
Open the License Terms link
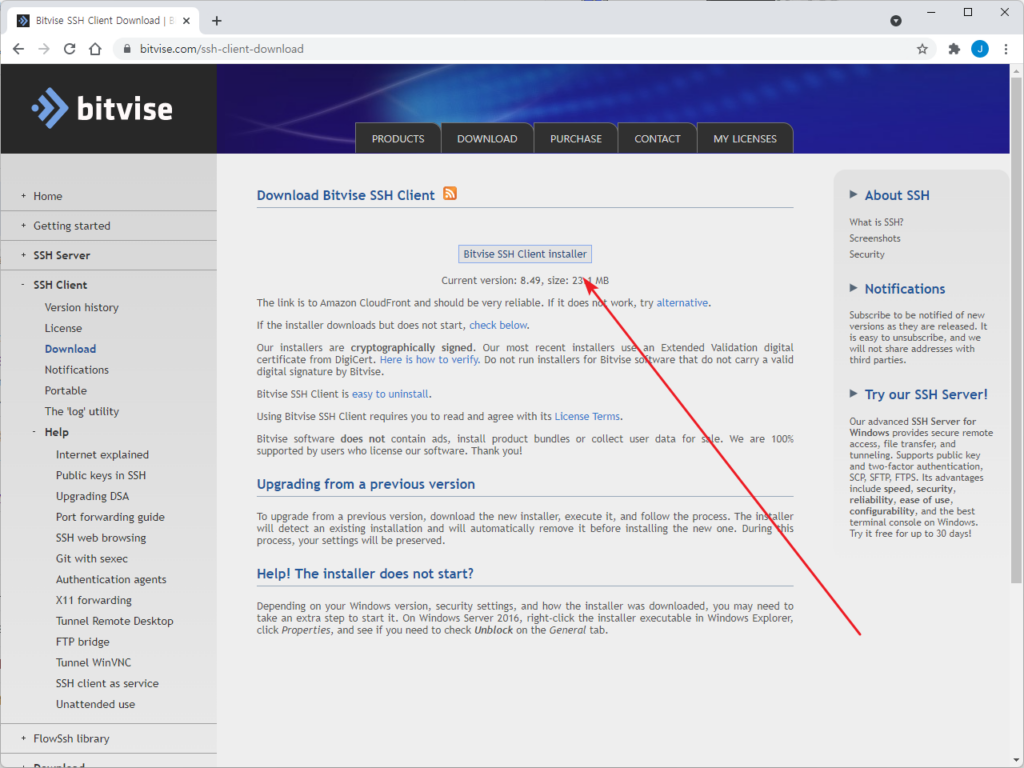(x=588, y=415)
